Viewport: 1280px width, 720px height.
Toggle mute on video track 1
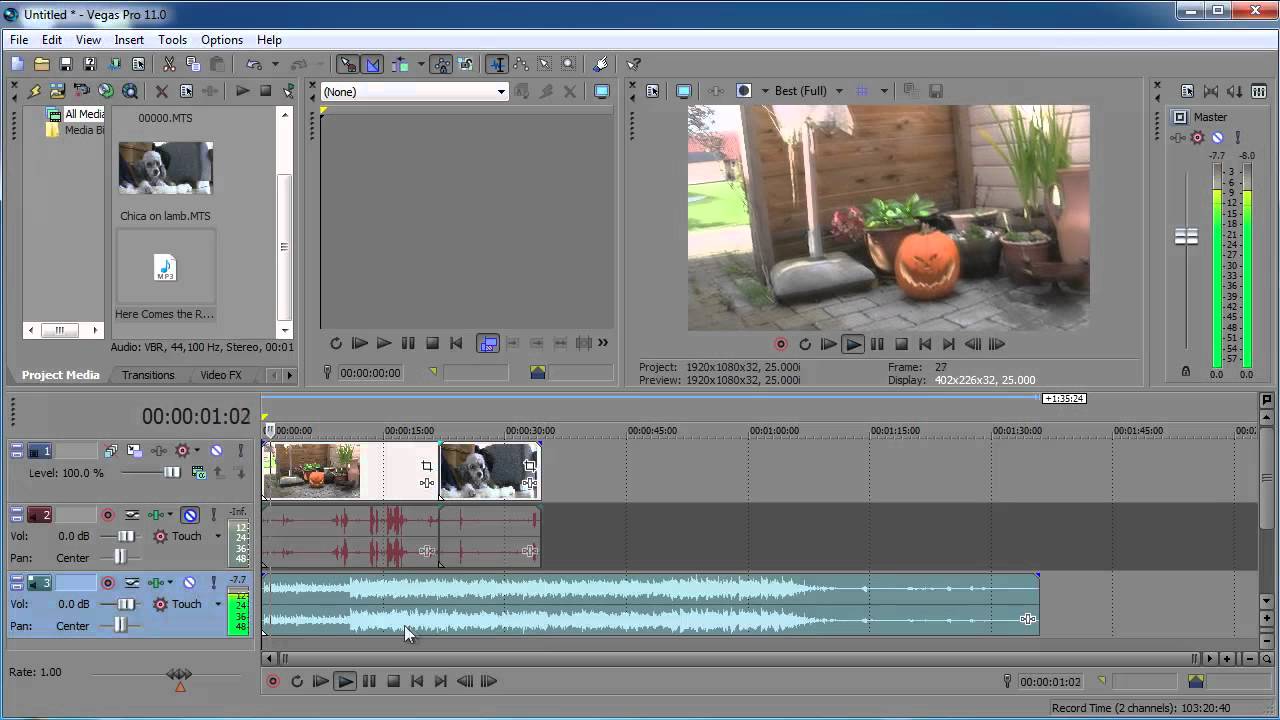[x=216, y=451]
